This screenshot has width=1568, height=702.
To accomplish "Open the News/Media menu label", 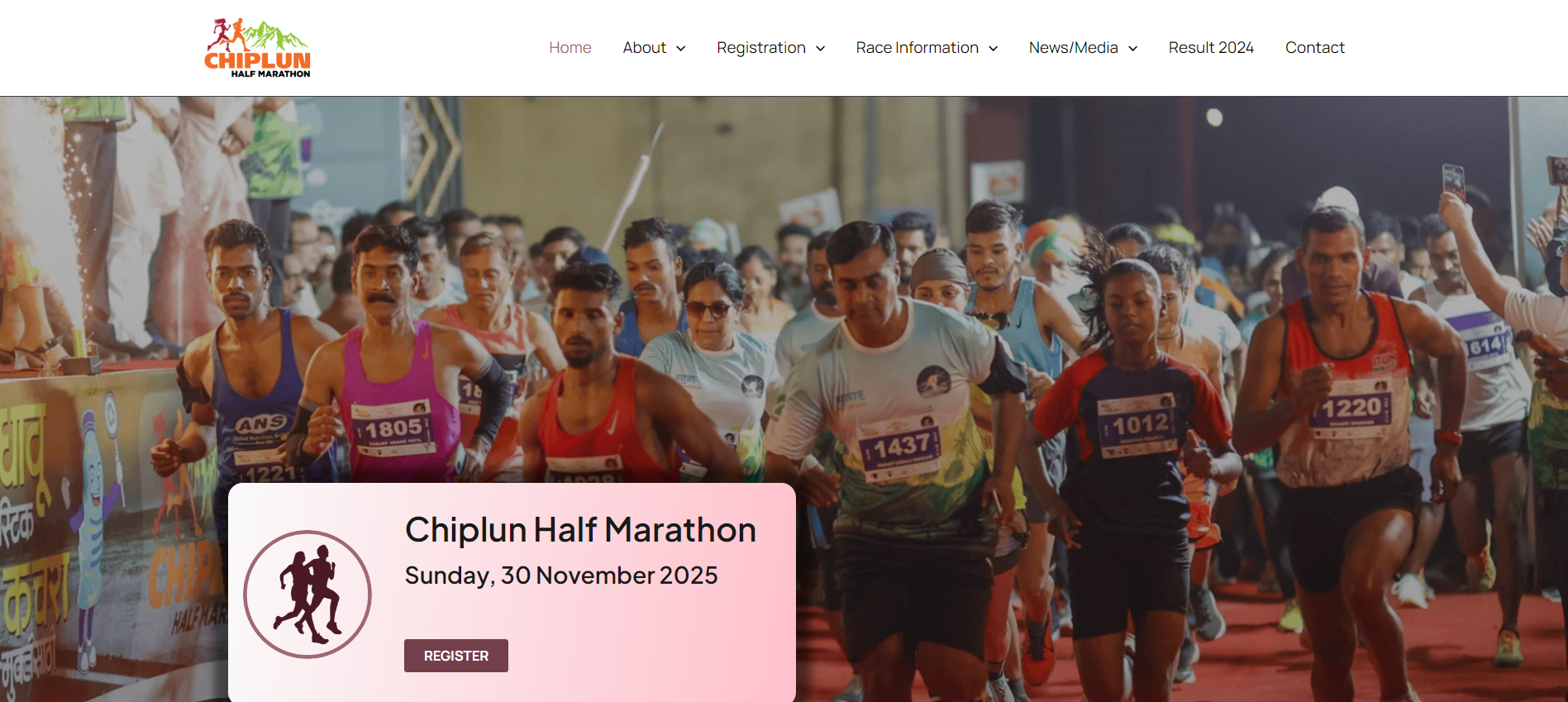I will (x=1074, y=48).
